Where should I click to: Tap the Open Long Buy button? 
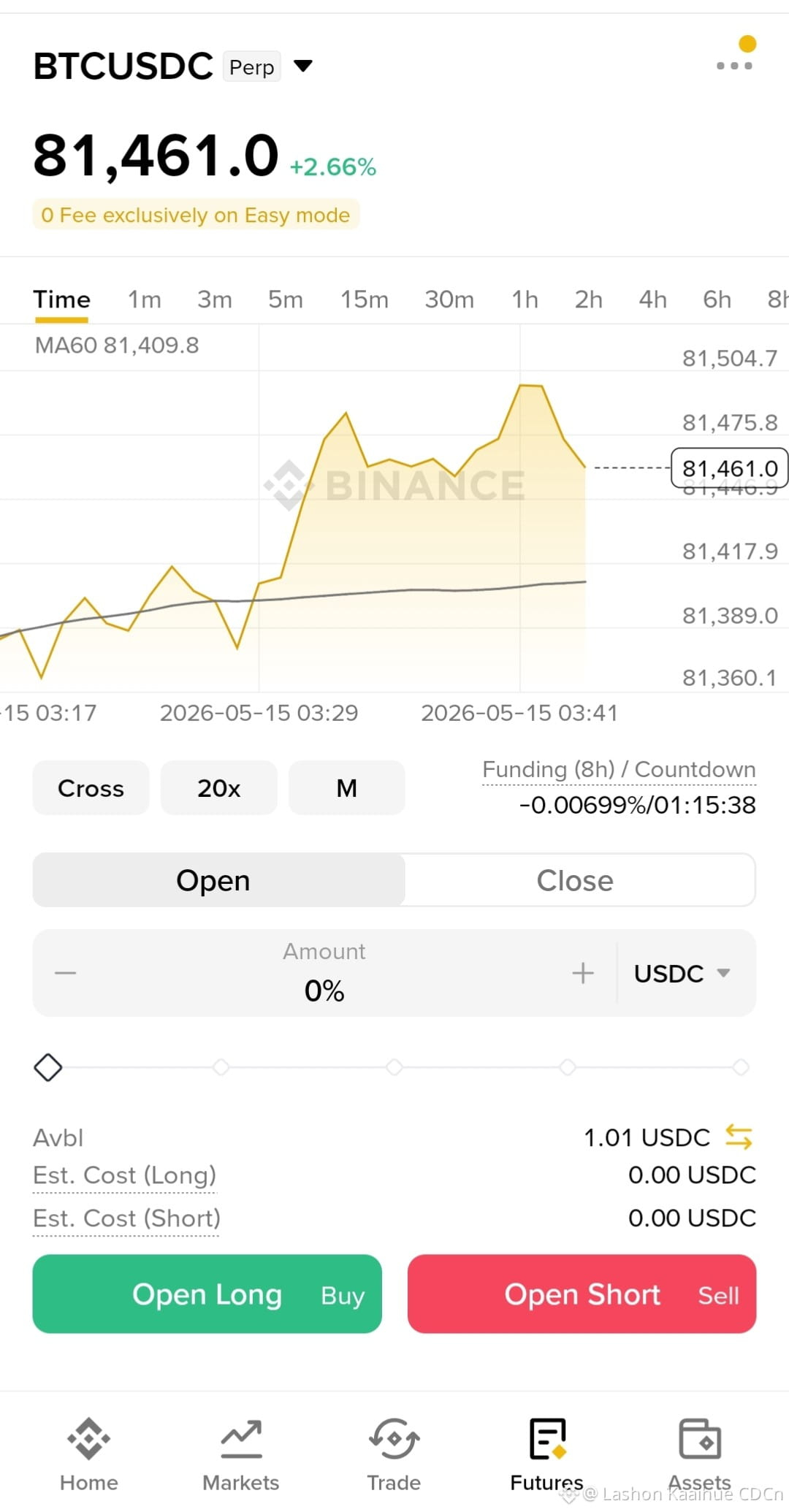pos(207,1294)
